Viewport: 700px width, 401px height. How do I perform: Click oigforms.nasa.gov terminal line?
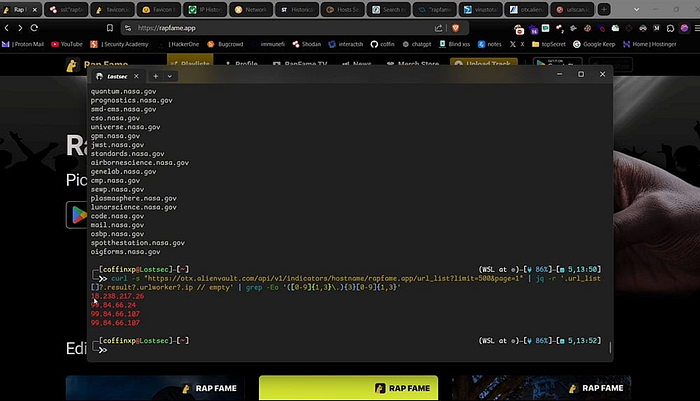(x=125, y=252)
